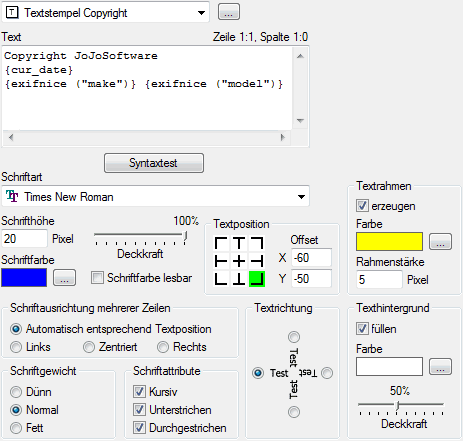Click the yellow Textrahmen color swatch
Viewport: 463px width, 441px height.
tap(389, 242)
